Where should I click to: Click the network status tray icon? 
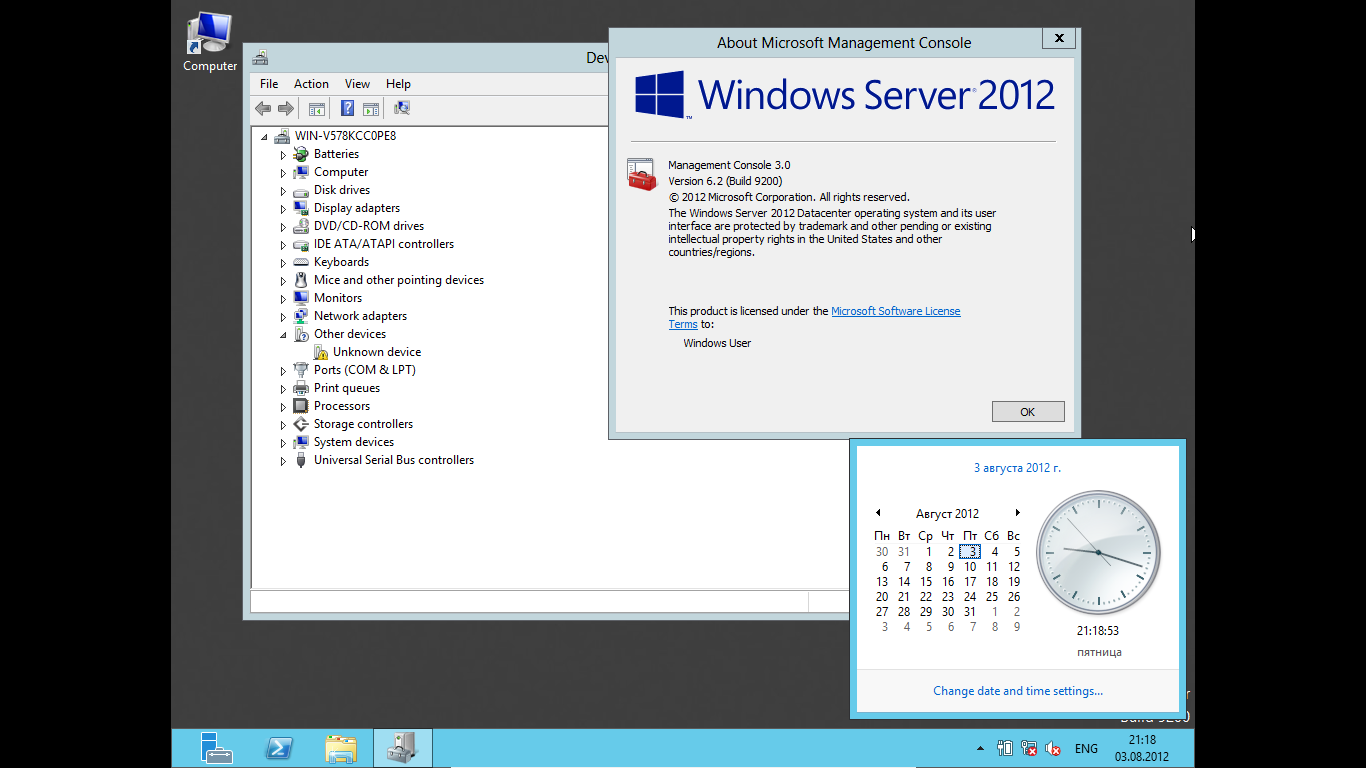coord(1030,748)
